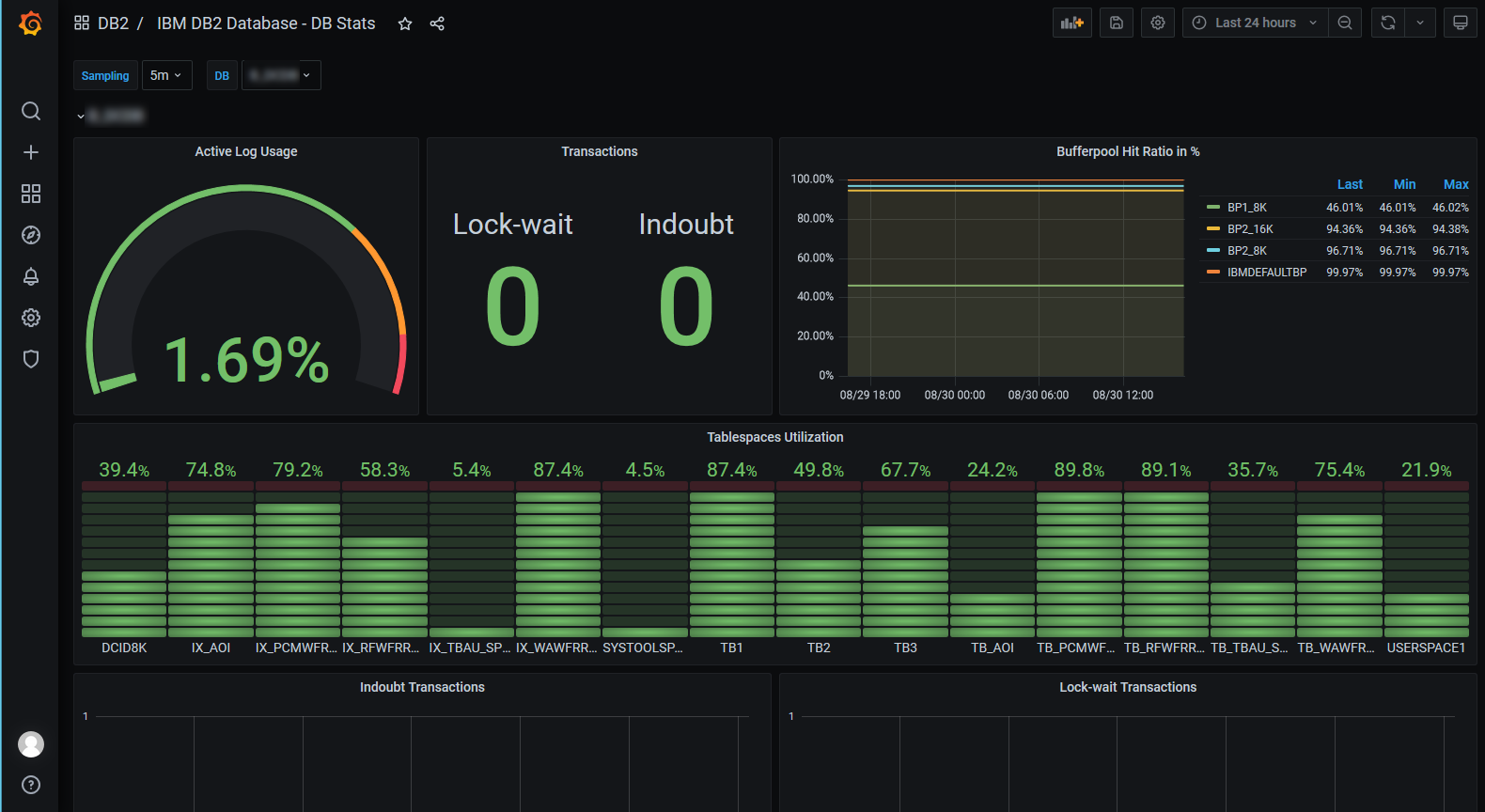Open the dashboard search icon in sidebar

click(x=31, y=111)
